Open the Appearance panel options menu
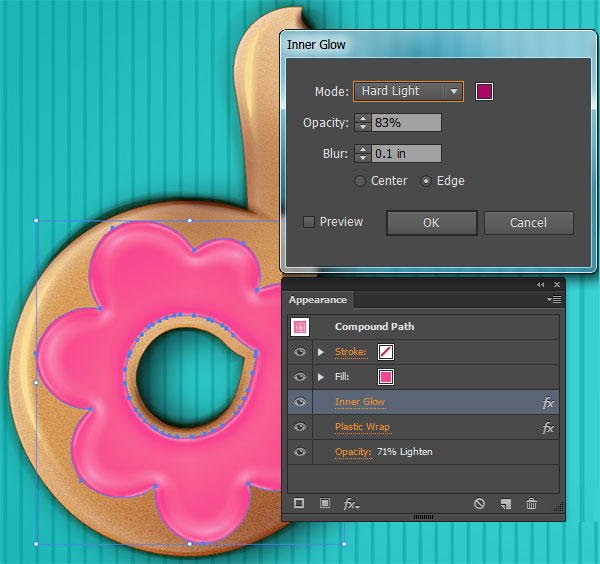 point(555,299)
